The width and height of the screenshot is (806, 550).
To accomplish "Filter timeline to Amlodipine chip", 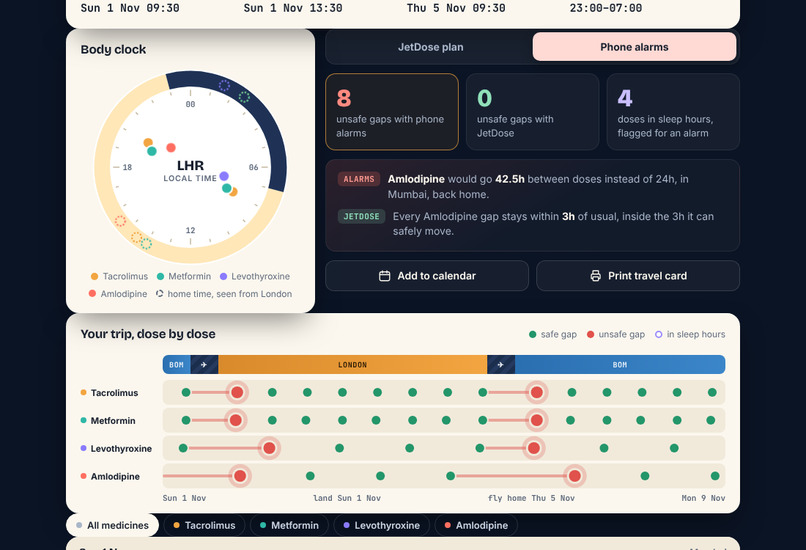I will pyautogui.click(x=476, y=525).
